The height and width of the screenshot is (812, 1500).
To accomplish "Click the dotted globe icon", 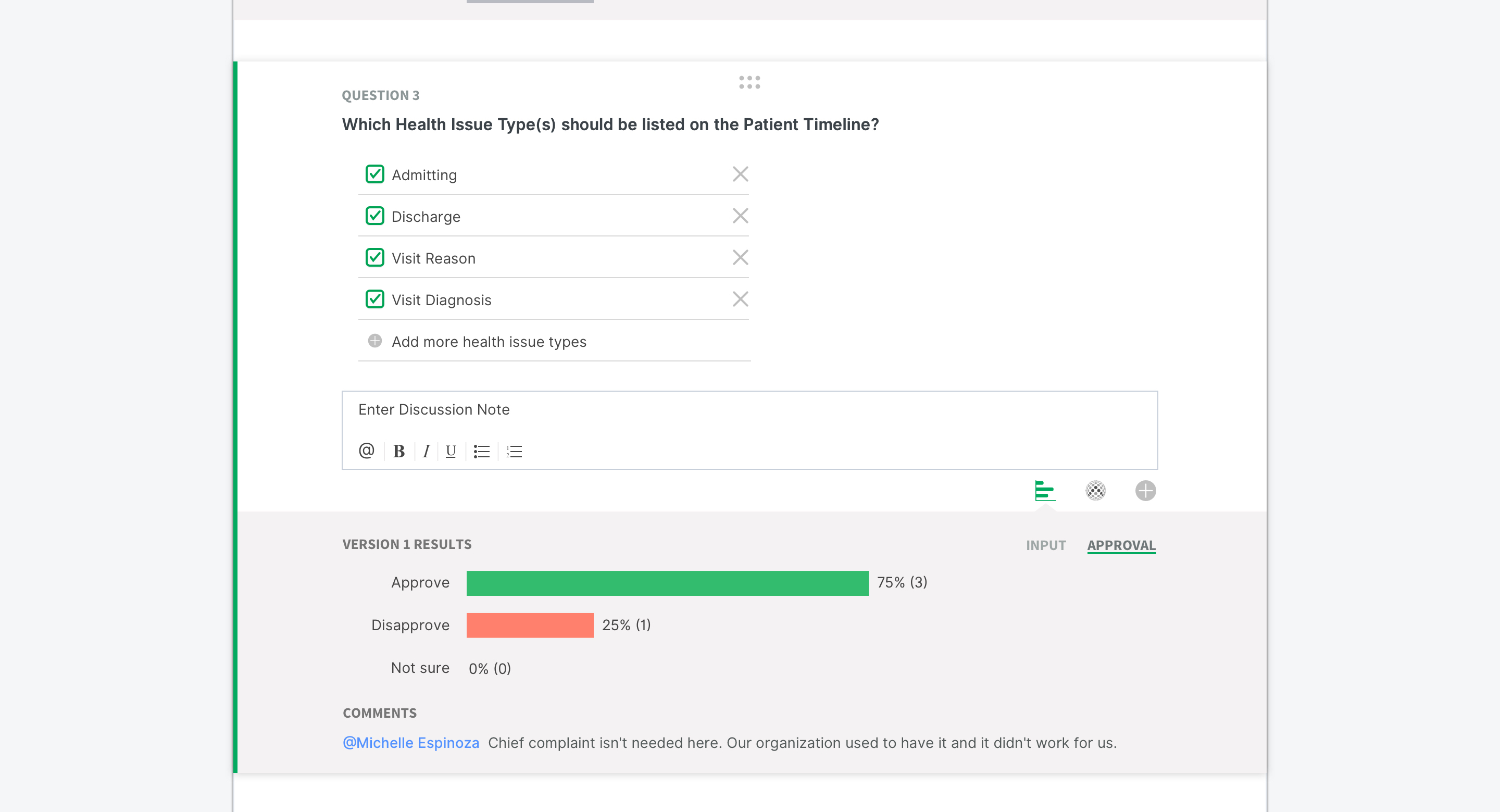I will [x=1095, y=491].
